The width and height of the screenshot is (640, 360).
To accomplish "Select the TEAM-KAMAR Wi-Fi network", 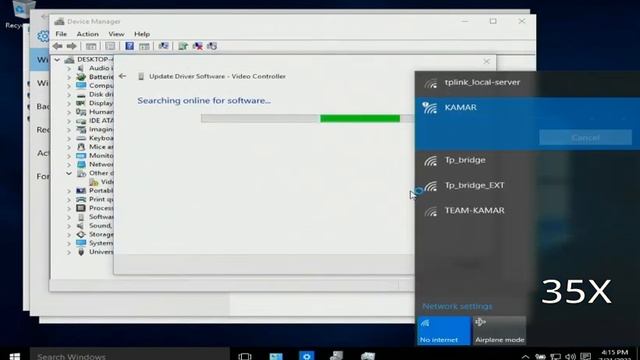I will click(527, 211).
